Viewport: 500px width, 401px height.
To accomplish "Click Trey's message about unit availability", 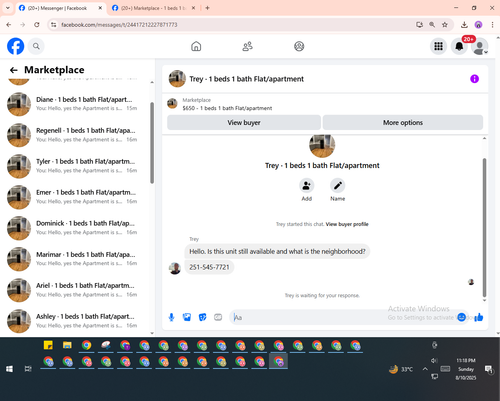I will coord(277,251).
